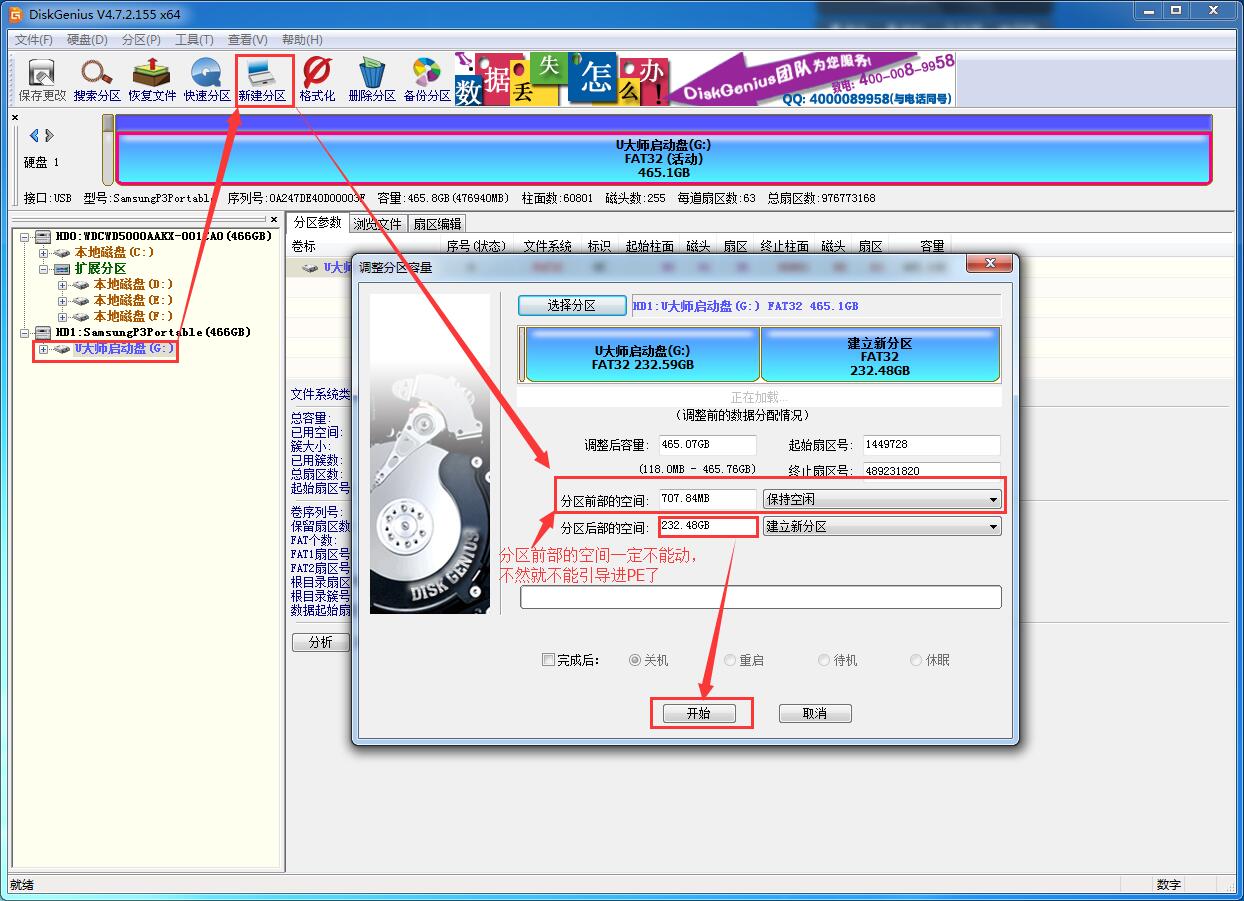Switch to the 扇区编辑 tab
The height and width of the screenshot is (901, 1244).
click(437, 224)
